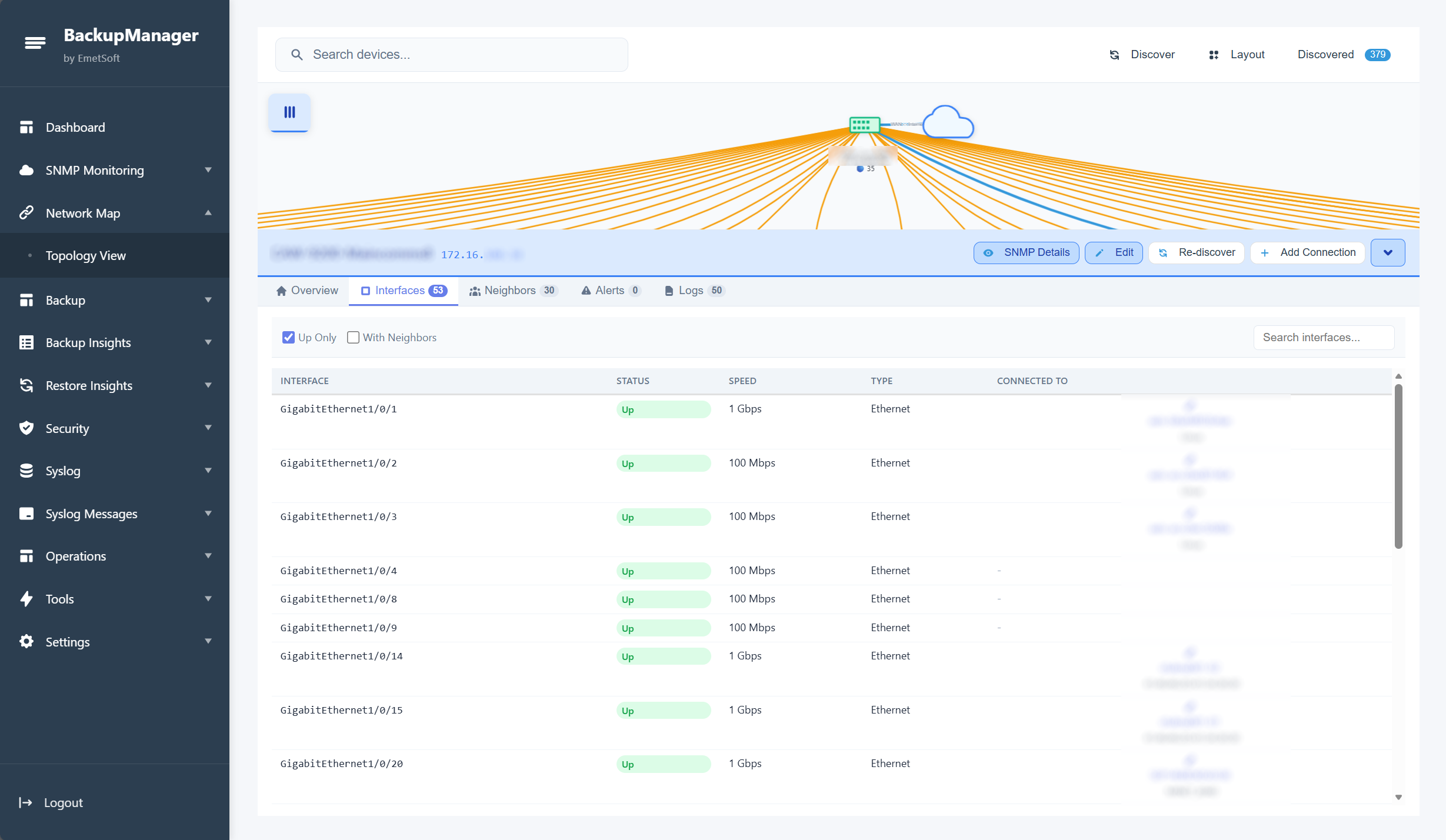Click the Layout grid icon
This screenshot has width=1446, height=840.
[x=1214, y=55]
